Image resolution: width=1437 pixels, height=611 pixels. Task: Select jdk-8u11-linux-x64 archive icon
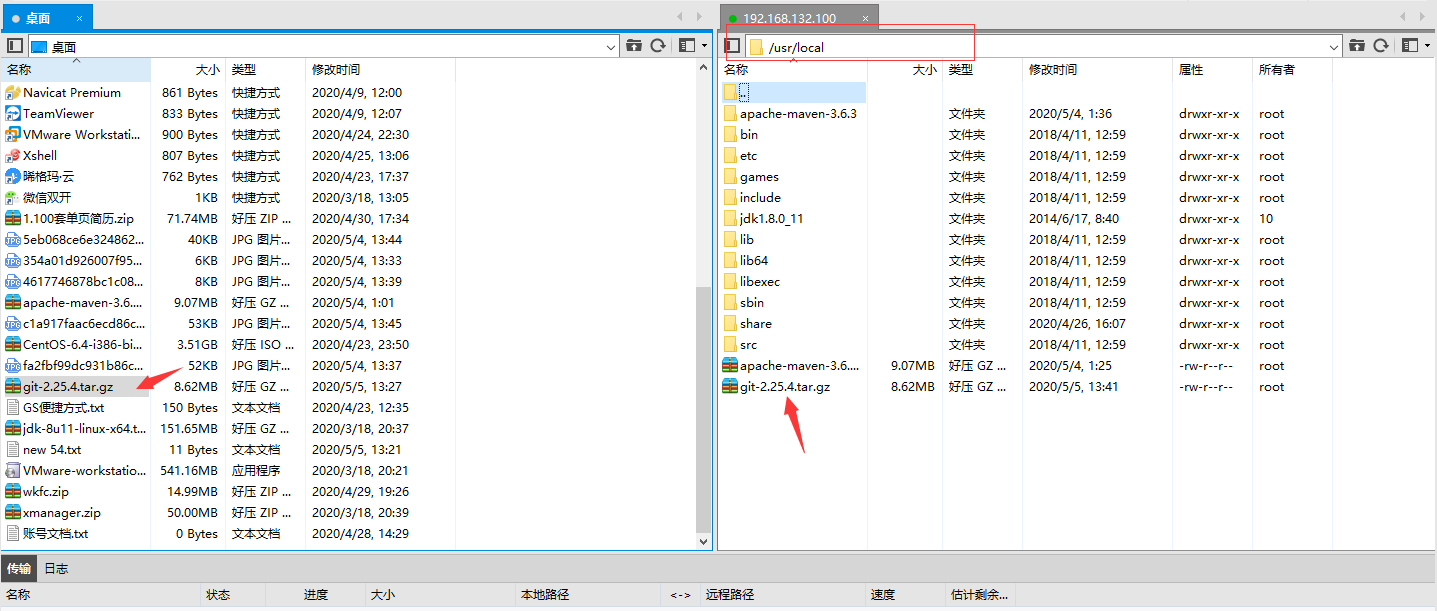(13, 429)
